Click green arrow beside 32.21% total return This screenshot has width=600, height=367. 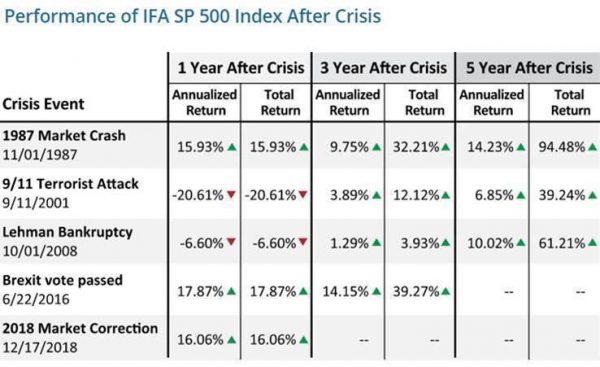point(445,147)
